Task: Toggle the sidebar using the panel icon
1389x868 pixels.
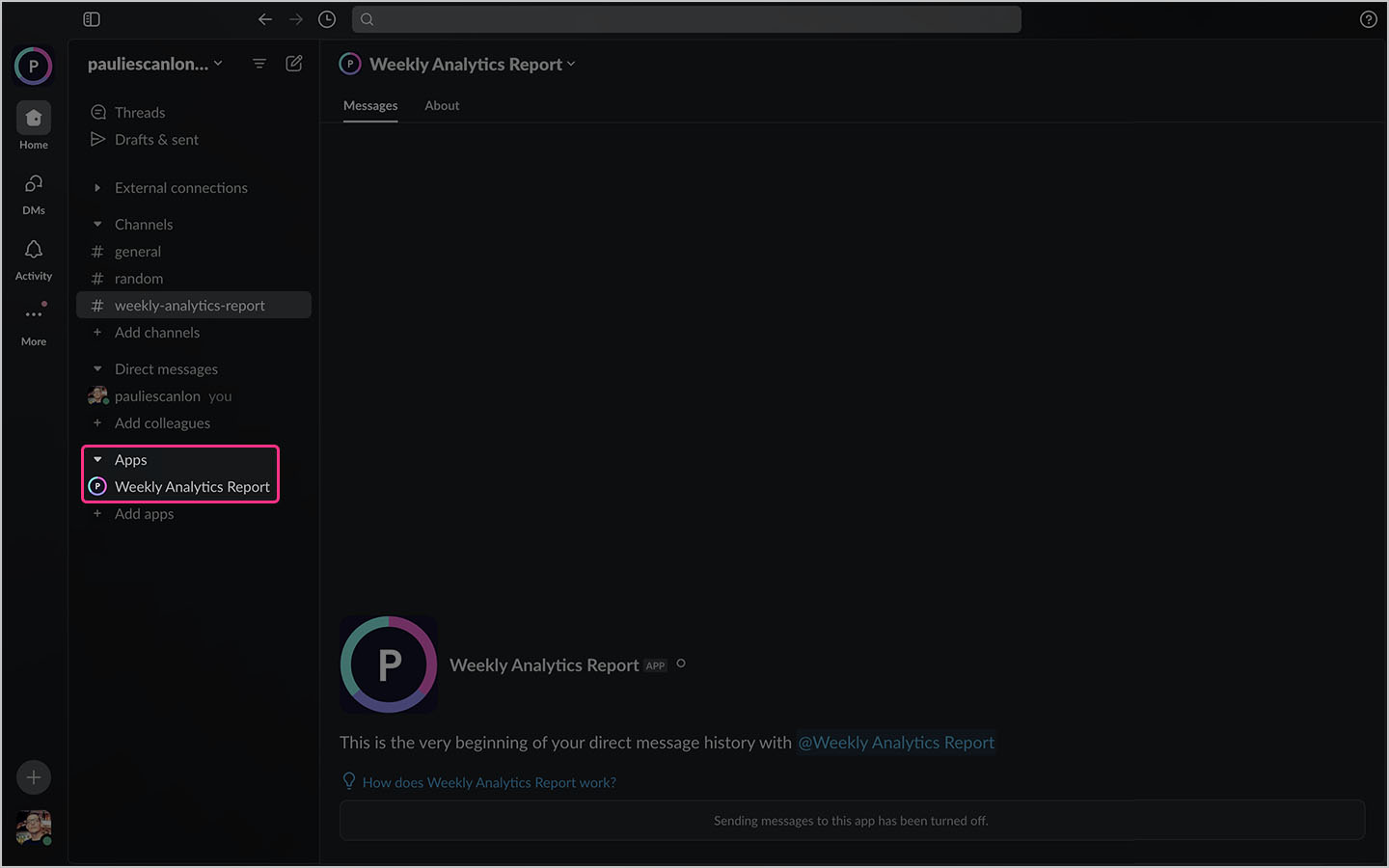Action: click(x=91, y=18)
